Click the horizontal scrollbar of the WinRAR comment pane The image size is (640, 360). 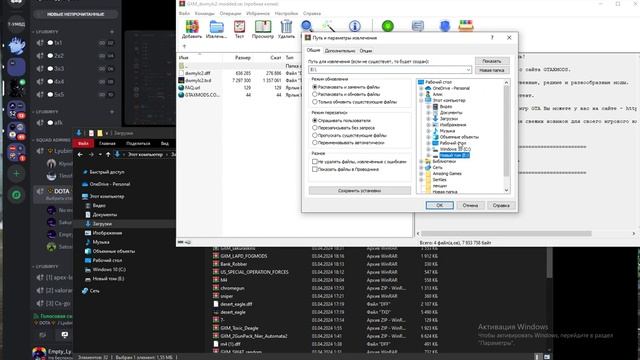point(506,233)
